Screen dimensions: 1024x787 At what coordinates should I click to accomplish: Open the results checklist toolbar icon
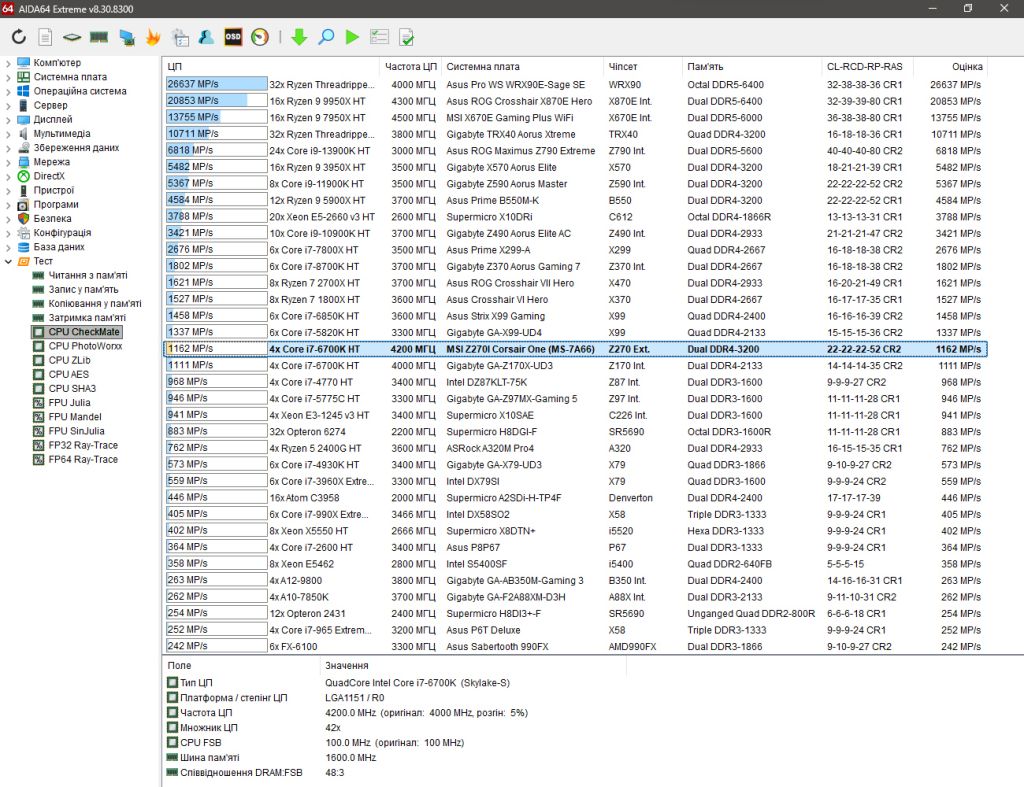pos(379,37)
